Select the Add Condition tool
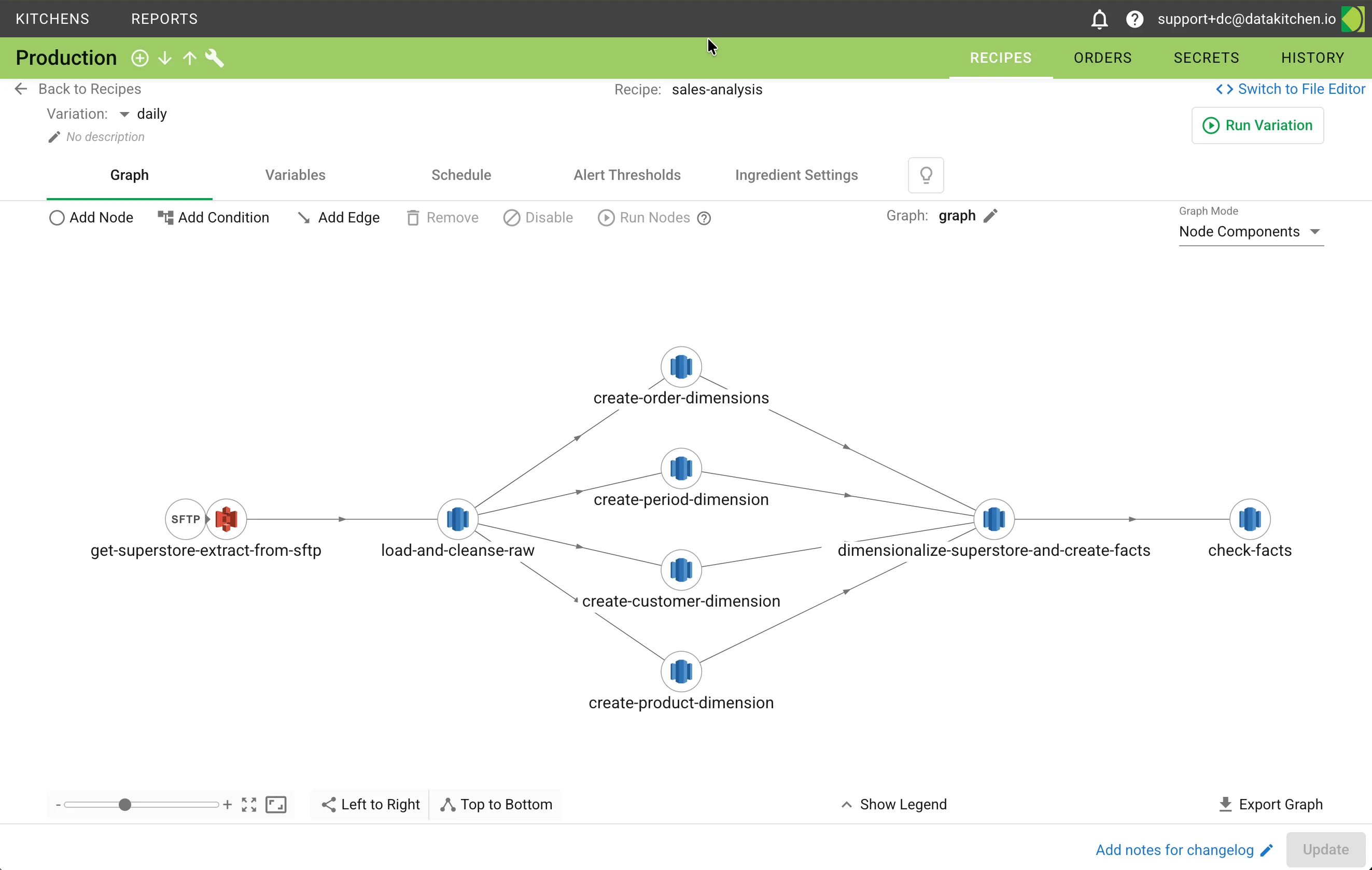Viewport: 1372px width, 870px height. click(214, 218)
